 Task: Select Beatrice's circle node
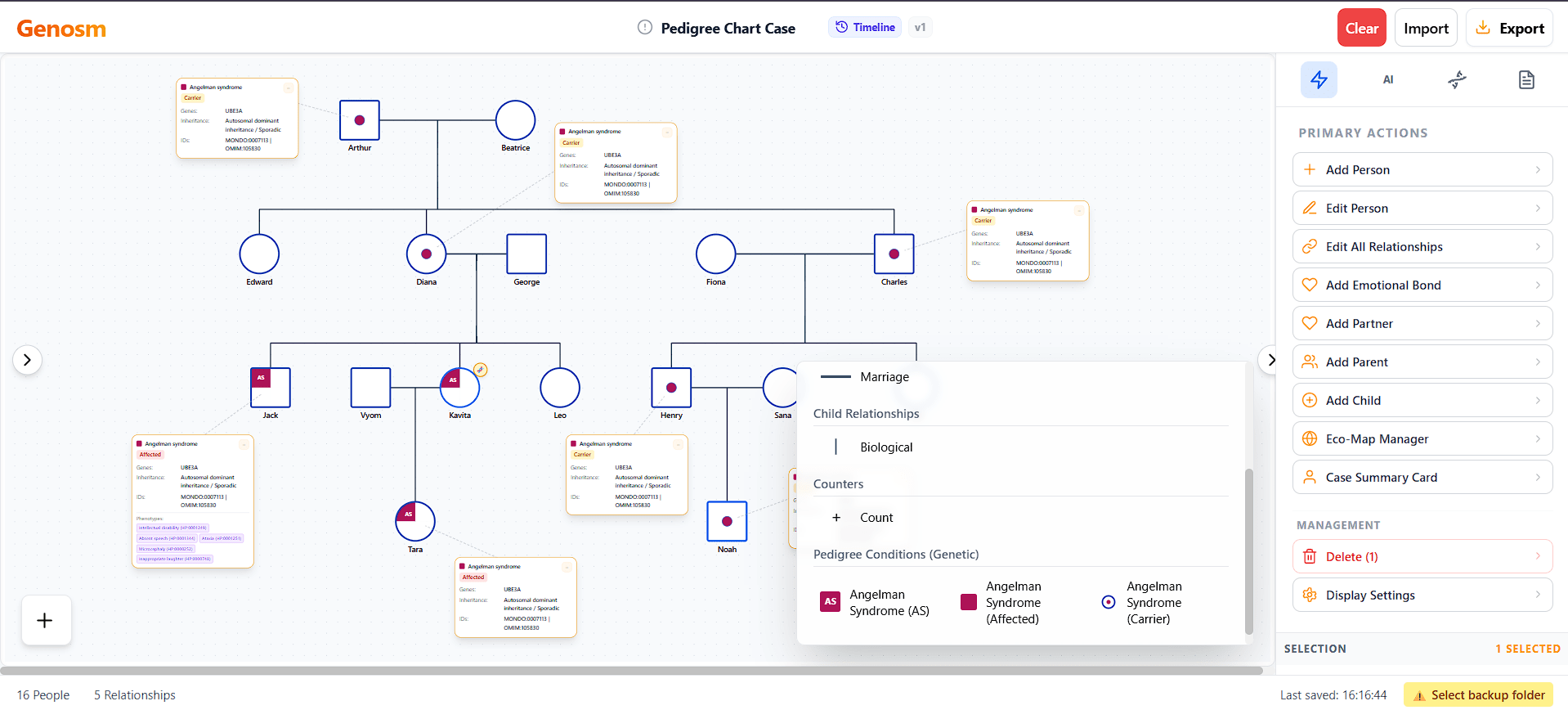pos(516,120)
